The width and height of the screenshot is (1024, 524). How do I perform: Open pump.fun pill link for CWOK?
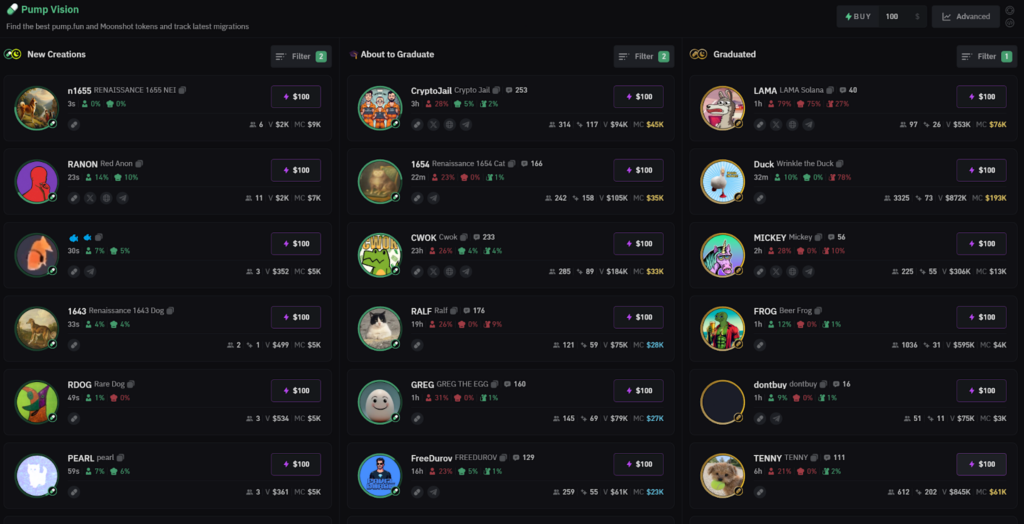point(417,271)
